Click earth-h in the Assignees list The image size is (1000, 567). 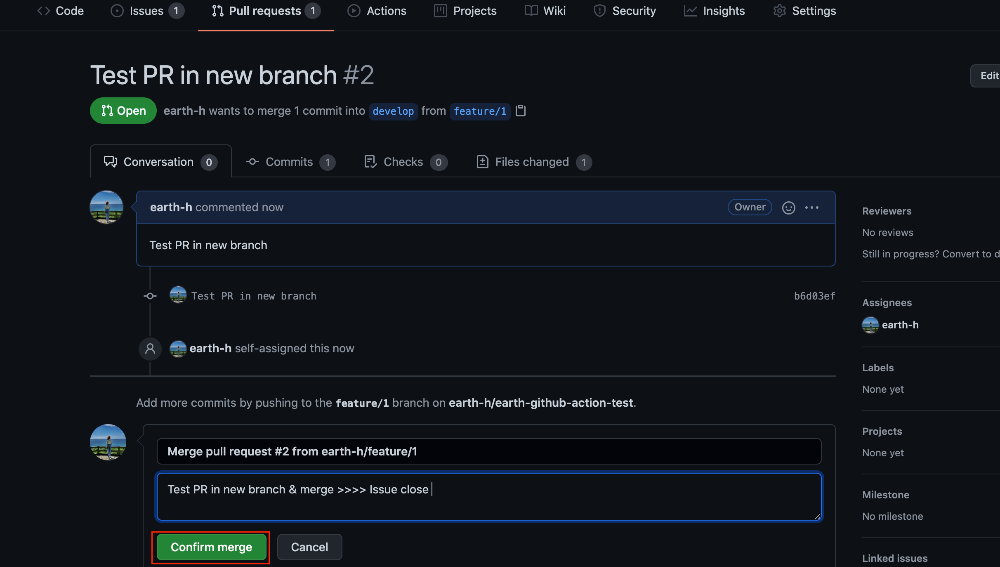[900, 325]
